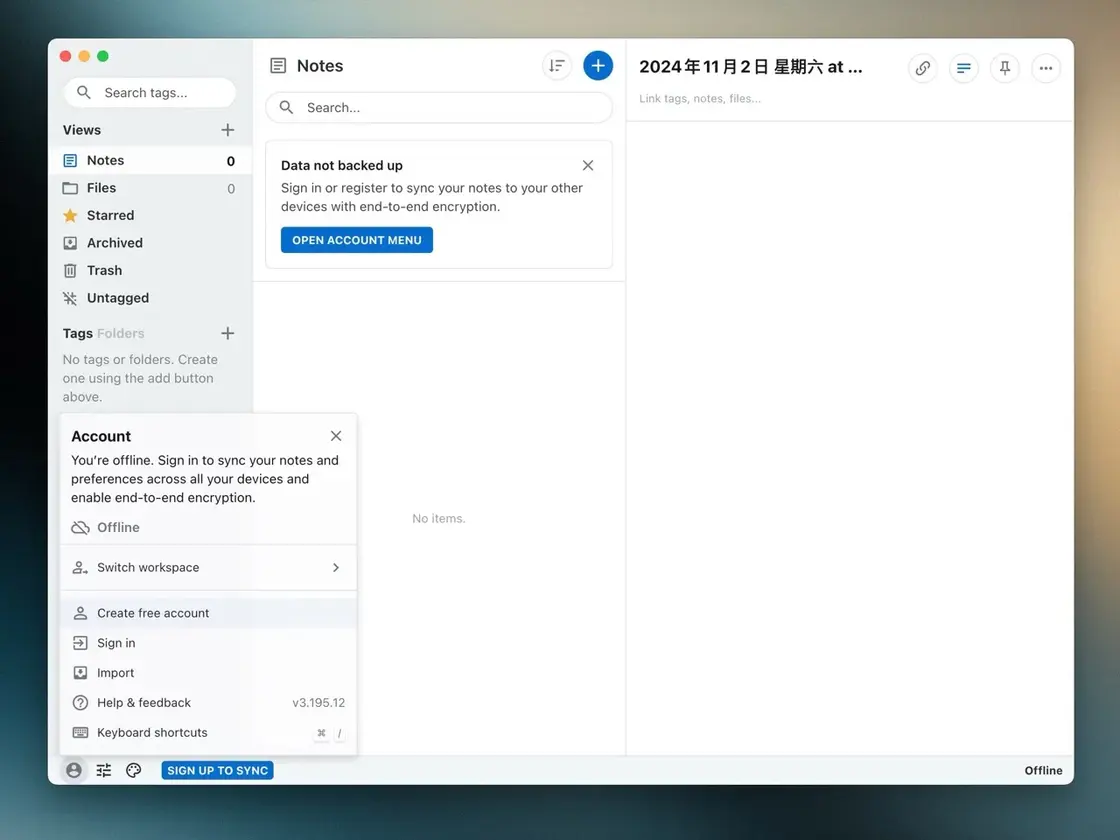Click the Offline sync status in Account popup
This screenshot has width=1120, height=840.
106,527
